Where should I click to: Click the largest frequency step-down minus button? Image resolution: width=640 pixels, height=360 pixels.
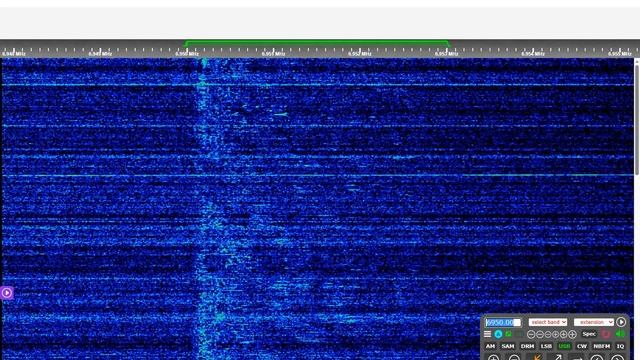[531, 334]
